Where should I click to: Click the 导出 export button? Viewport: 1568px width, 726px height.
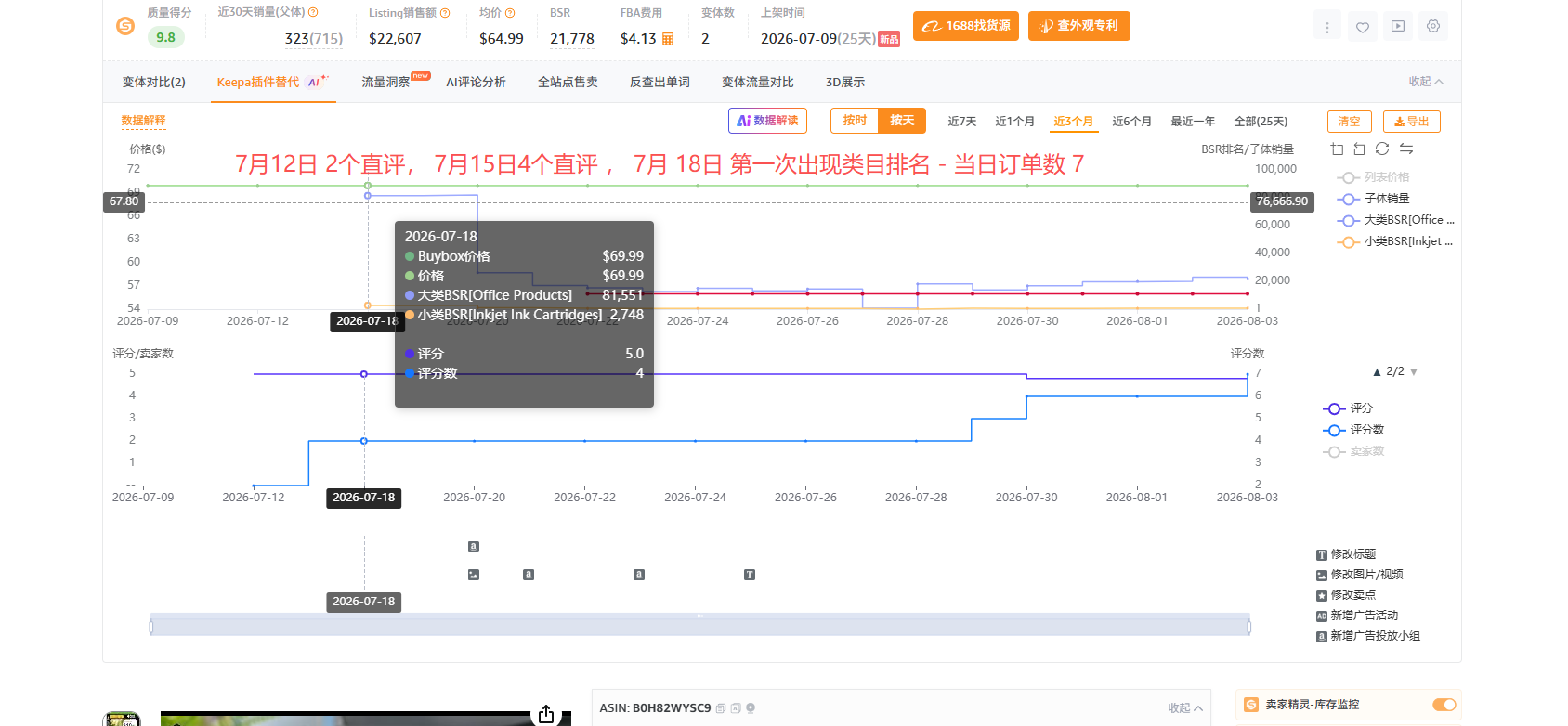click(1412, 122)
